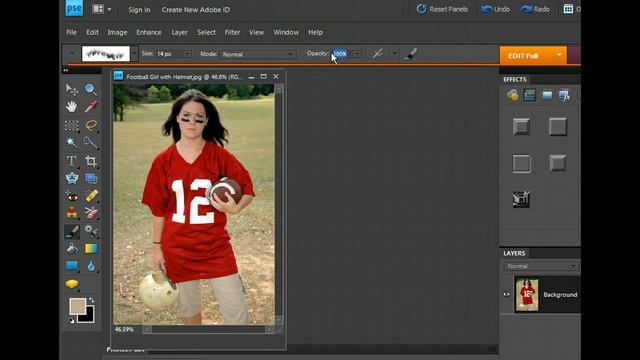Click the Opacity value field
Screen dimensions: 640x360
[x=341, y=54]
